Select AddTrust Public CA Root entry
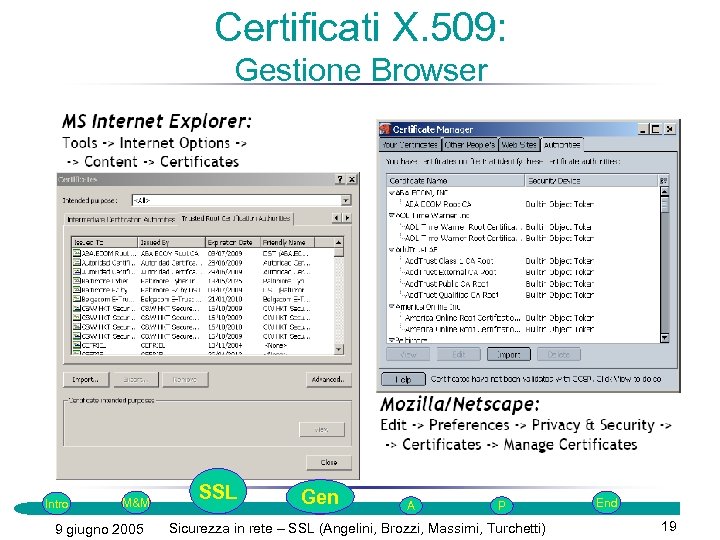The width and height of the screenshot is (720, 540). coord(446,284)
